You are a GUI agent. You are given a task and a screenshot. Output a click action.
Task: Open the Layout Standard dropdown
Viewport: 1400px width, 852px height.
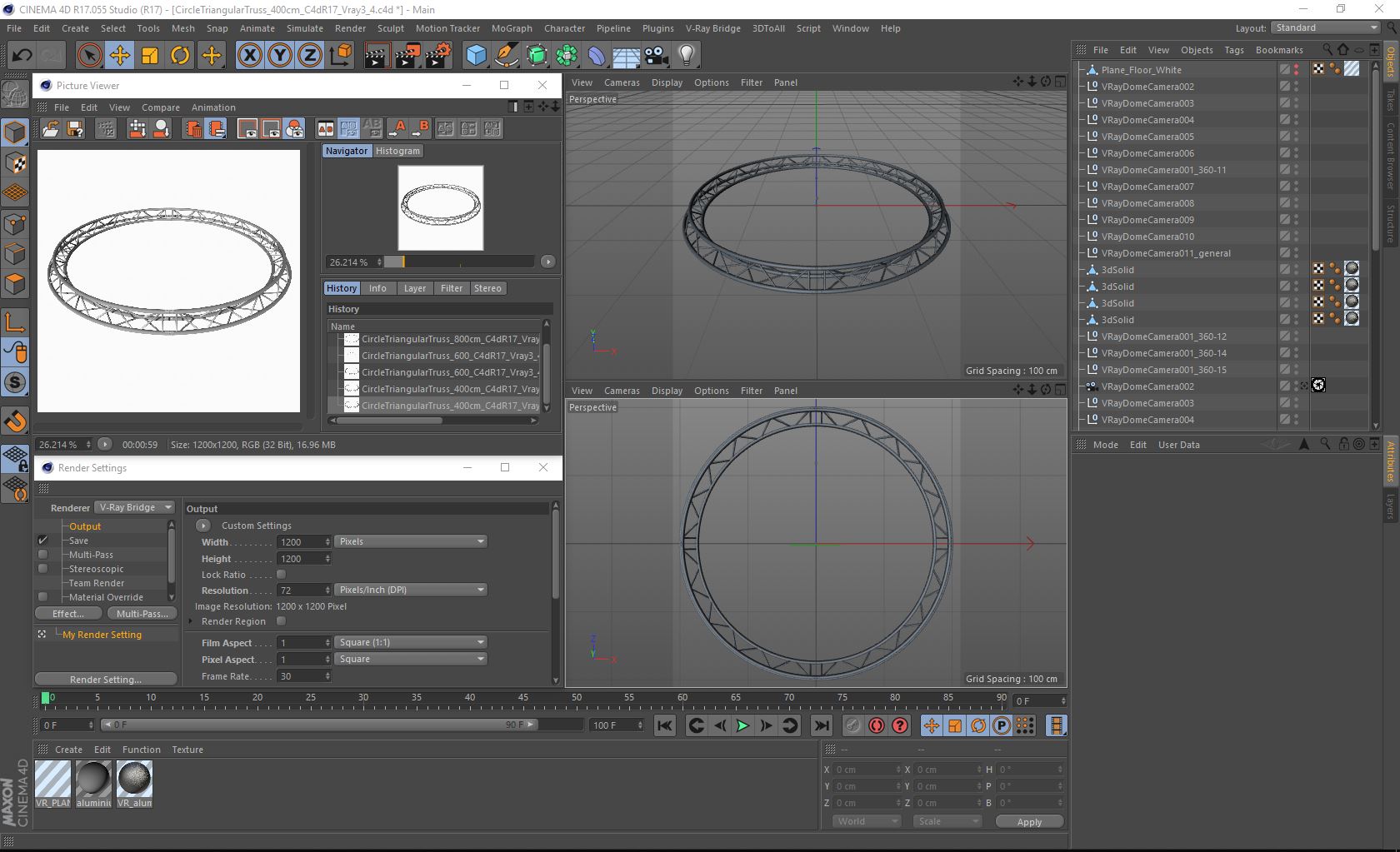[1324, 27]
